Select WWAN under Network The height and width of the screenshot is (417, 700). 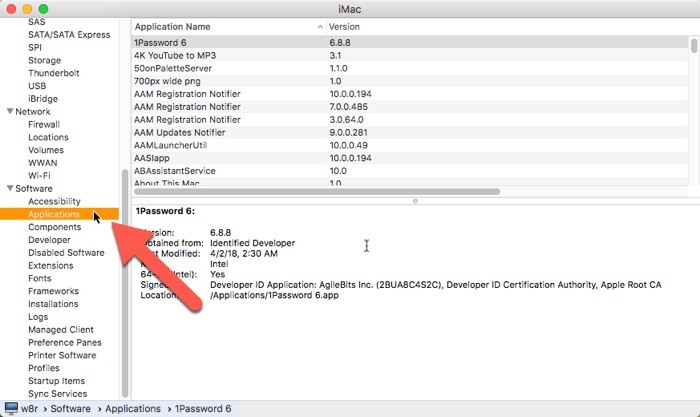(43, 163)
